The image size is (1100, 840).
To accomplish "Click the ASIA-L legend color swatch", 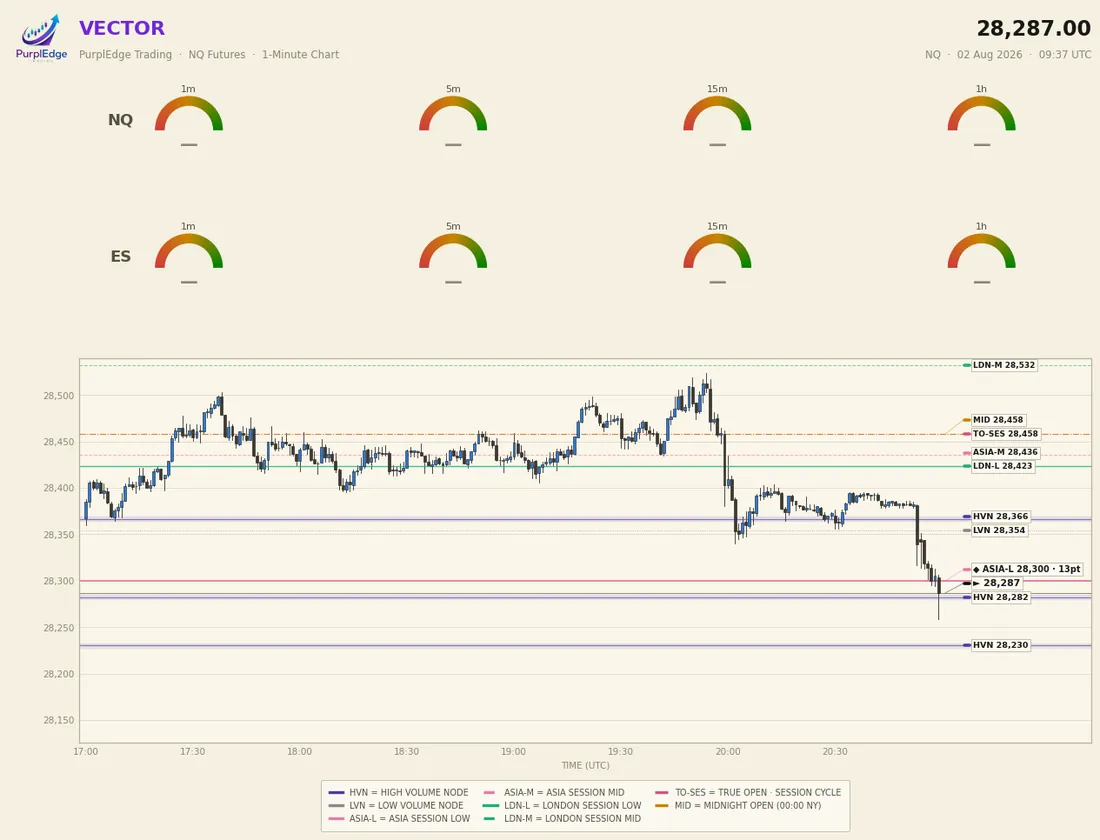I will [337, 818].
